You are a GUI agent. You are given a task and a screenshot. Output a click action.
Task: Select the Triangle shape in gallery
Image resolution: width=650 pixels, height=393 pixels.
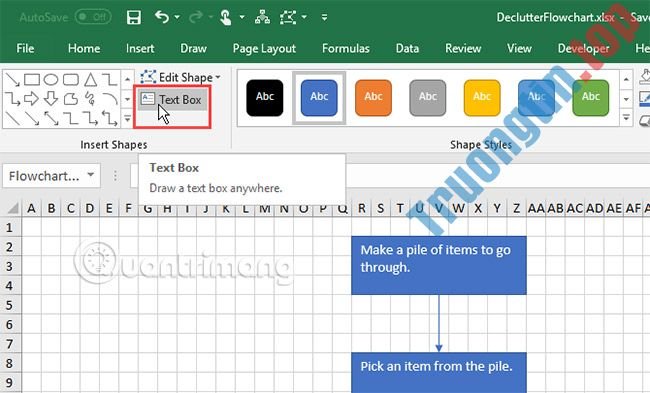90,79
